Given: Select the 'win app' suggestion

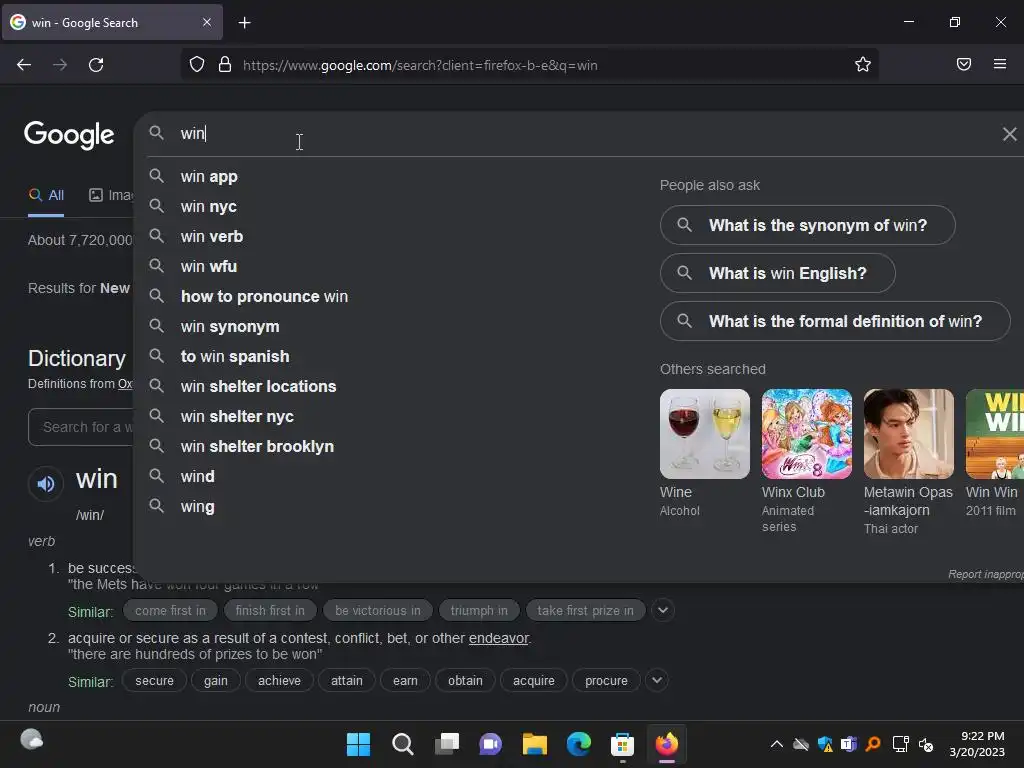Looking at the screenshot, I should point(209,176).
